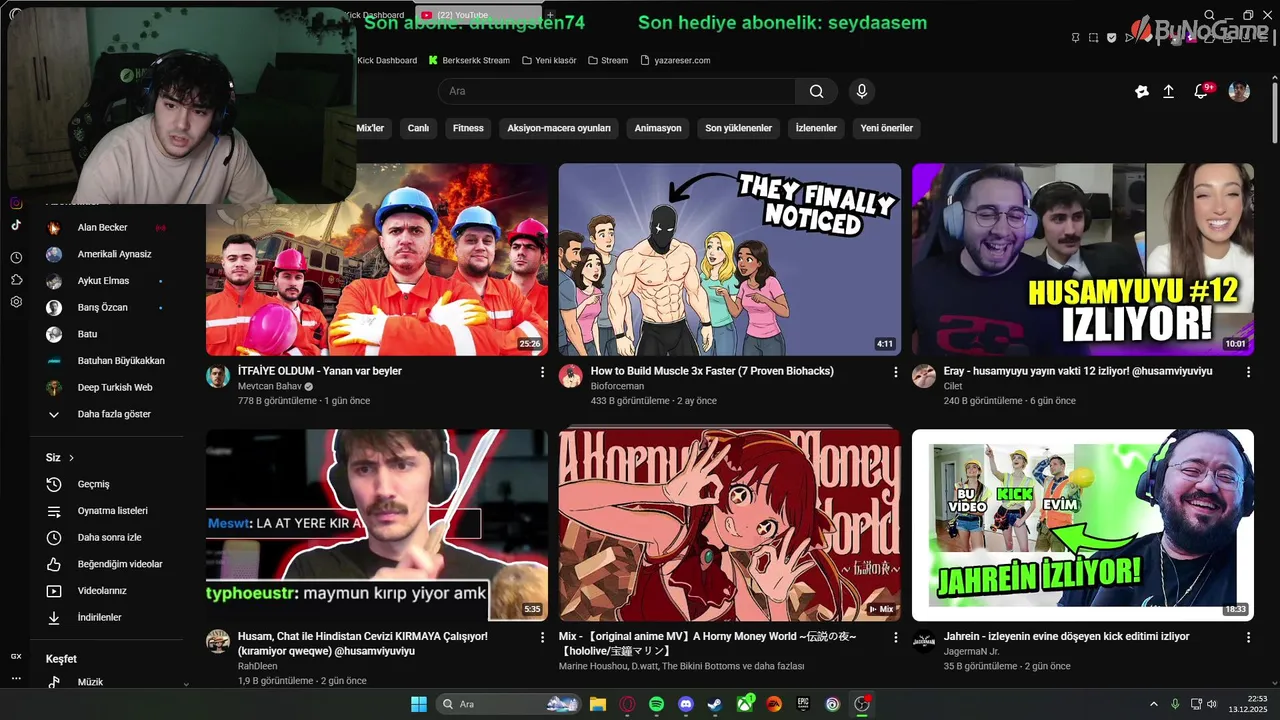Screen dimensions: 1280x720
Task: Play the HUSAMYUYU #12 İZLİYOR thumbnail
Action: [1083, 259]
